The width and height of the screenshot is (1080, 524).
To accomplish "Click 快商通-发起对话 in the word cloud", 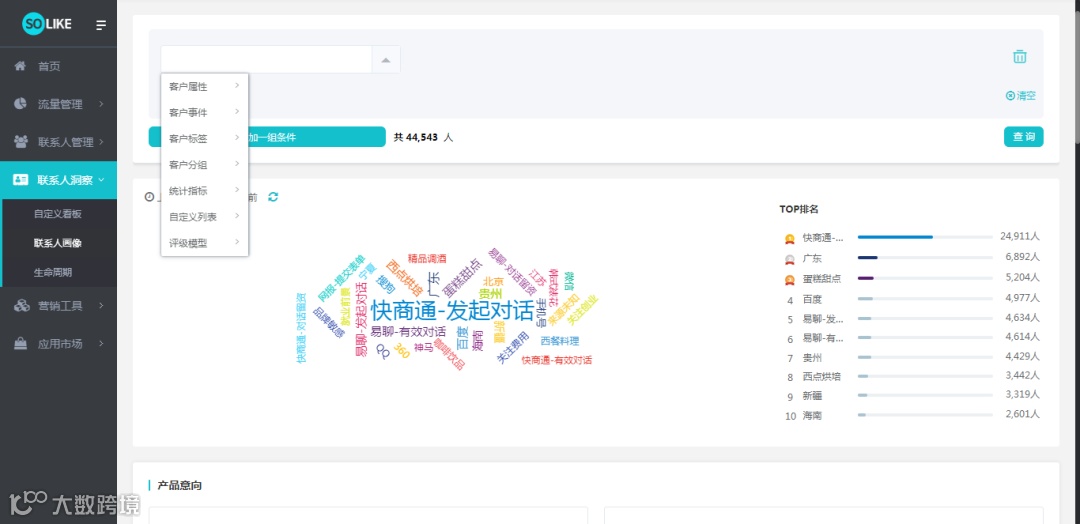I will 452,311.
